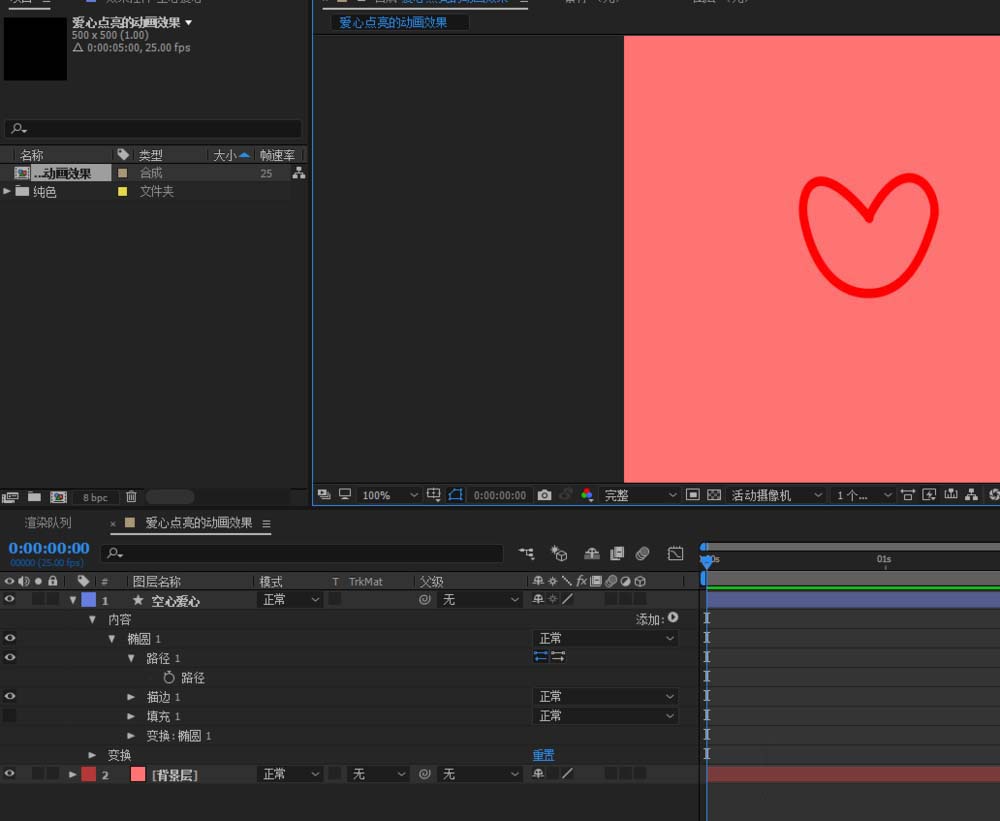Click the snapshot camera icon in viewer
Image resolution: width=1000 pixels, height=821 pixels.
point(544,495)
